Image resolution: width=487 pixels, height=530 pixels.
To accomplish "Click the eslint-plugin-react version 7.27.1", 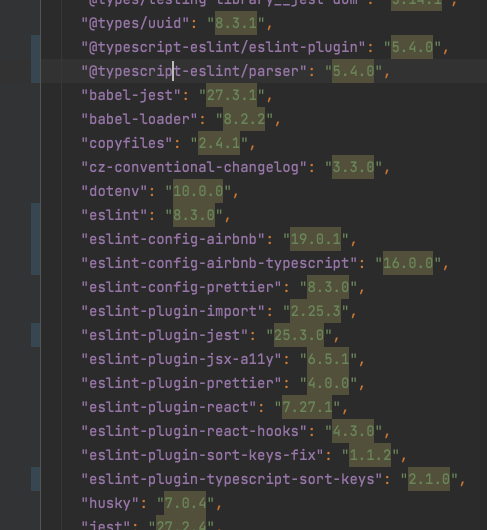I will 307,407.
